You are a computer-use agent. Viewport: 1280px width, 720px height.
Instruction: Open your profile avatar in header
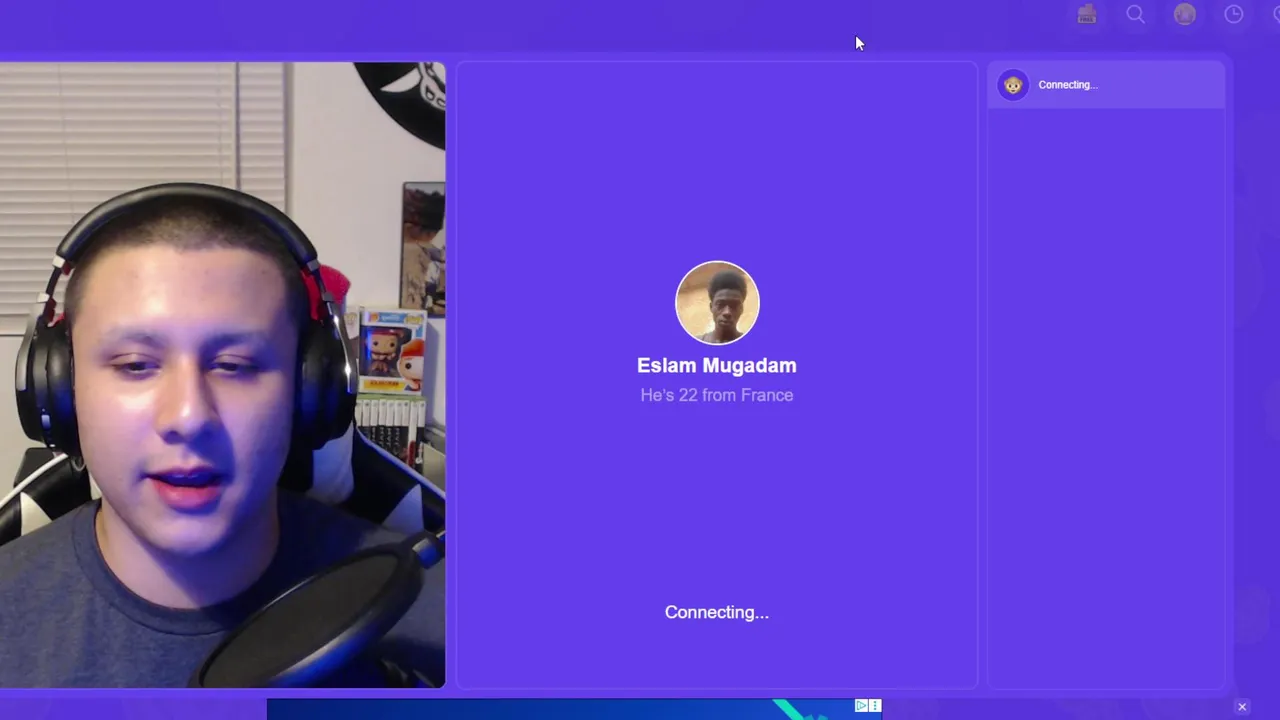point(1184,14)
